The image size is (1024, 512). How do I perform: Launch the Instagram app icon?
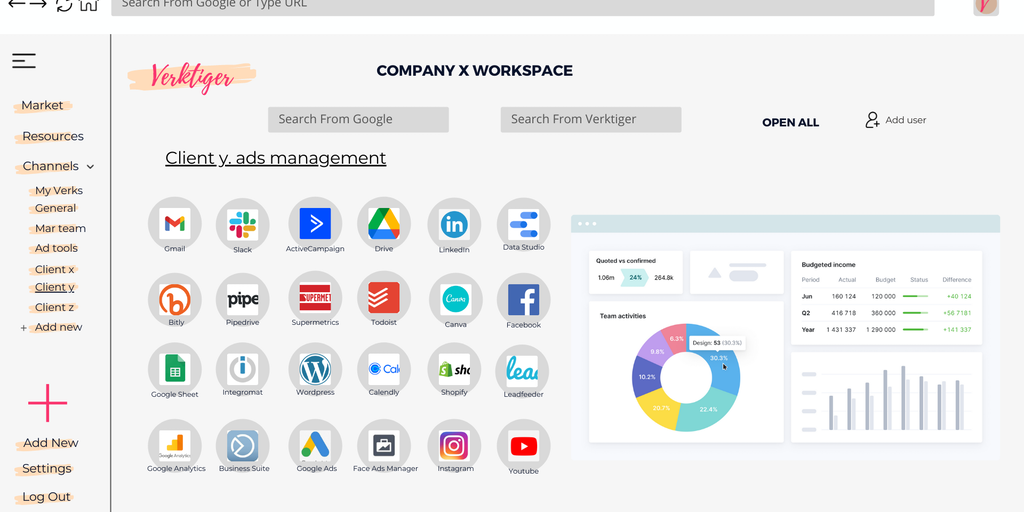coord(455,446)
